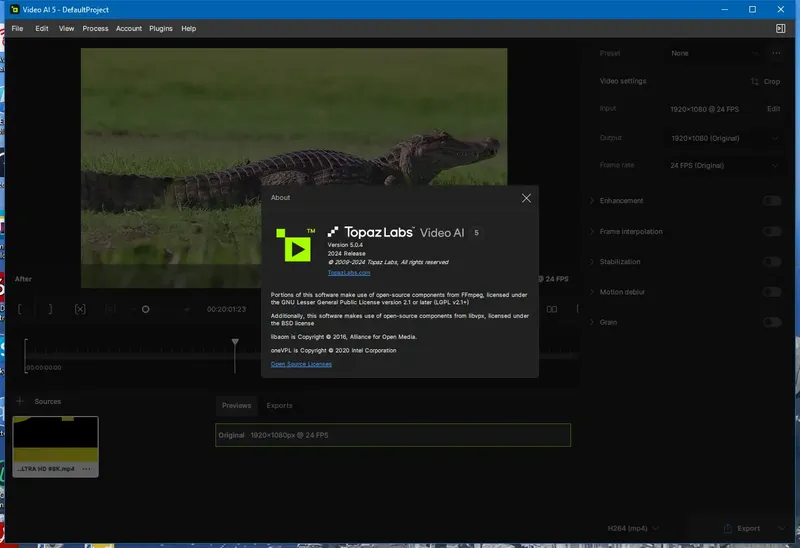Enable the Grain toggle

coord(772,322)
